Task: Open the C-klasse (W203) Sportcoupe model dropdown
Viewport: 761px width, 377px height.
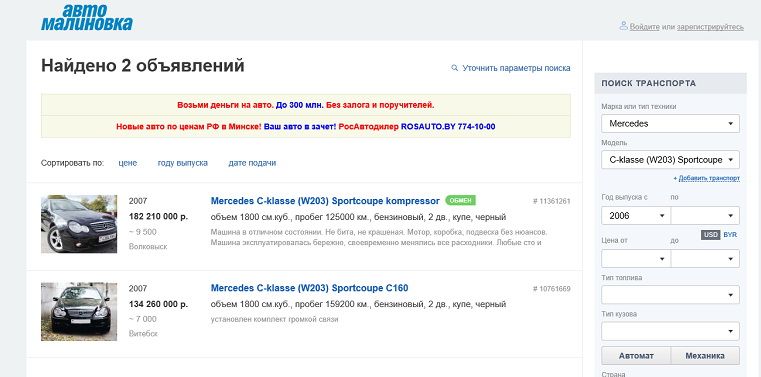Action: click(670, 160)
